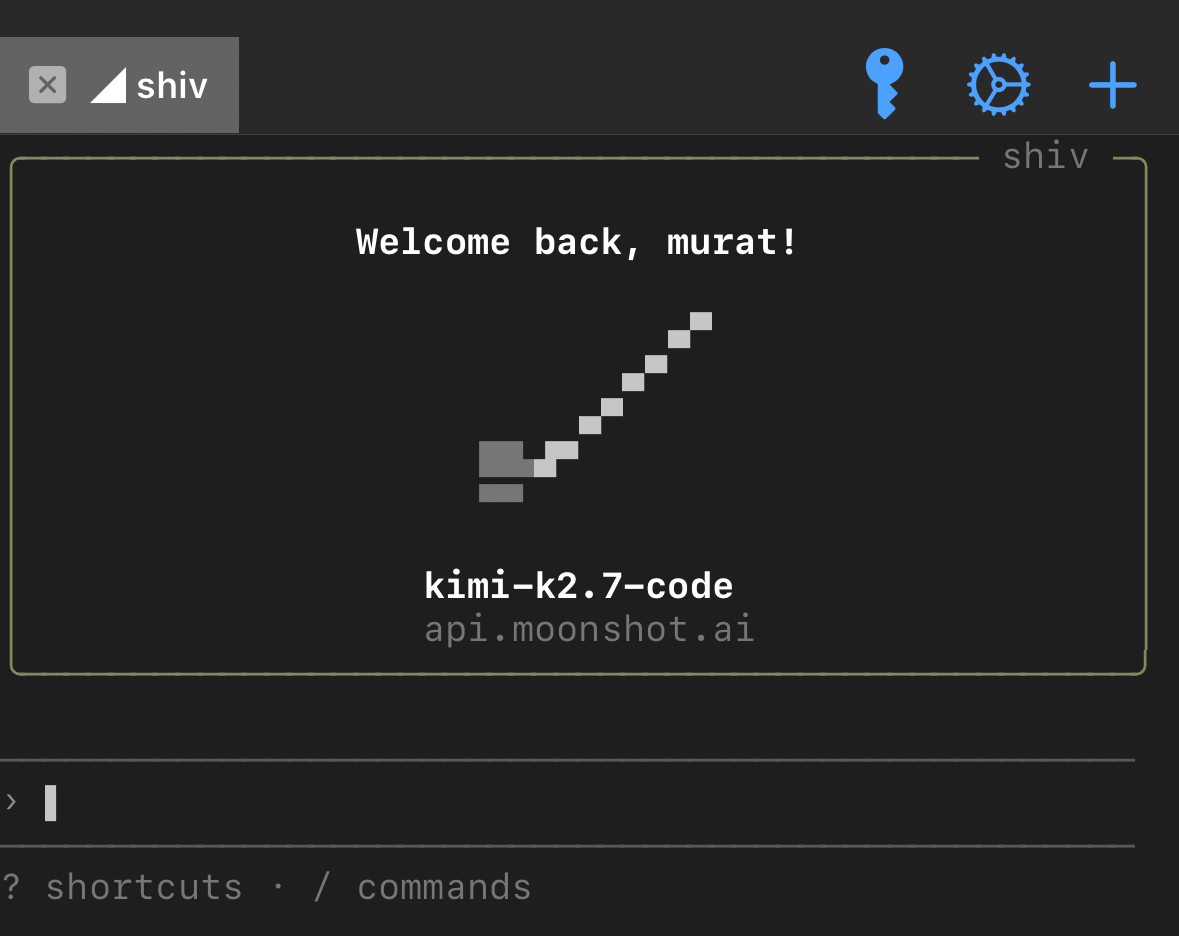Select the text 'api.moonshot.ai'
1179x936 pixels.
[x=590, y=629]
